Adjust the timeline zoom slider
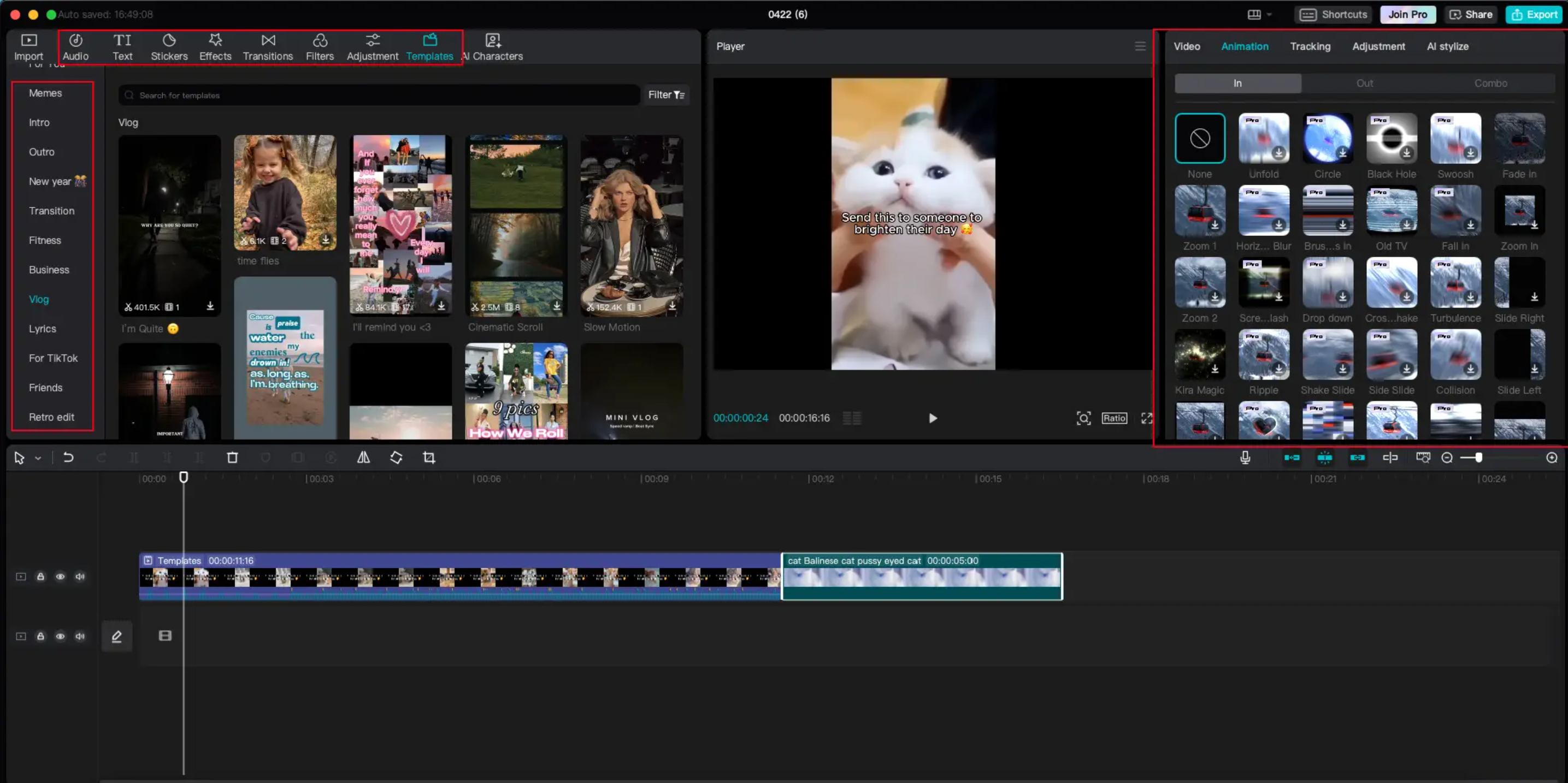1568x783 pixels. coord(1479,458)
